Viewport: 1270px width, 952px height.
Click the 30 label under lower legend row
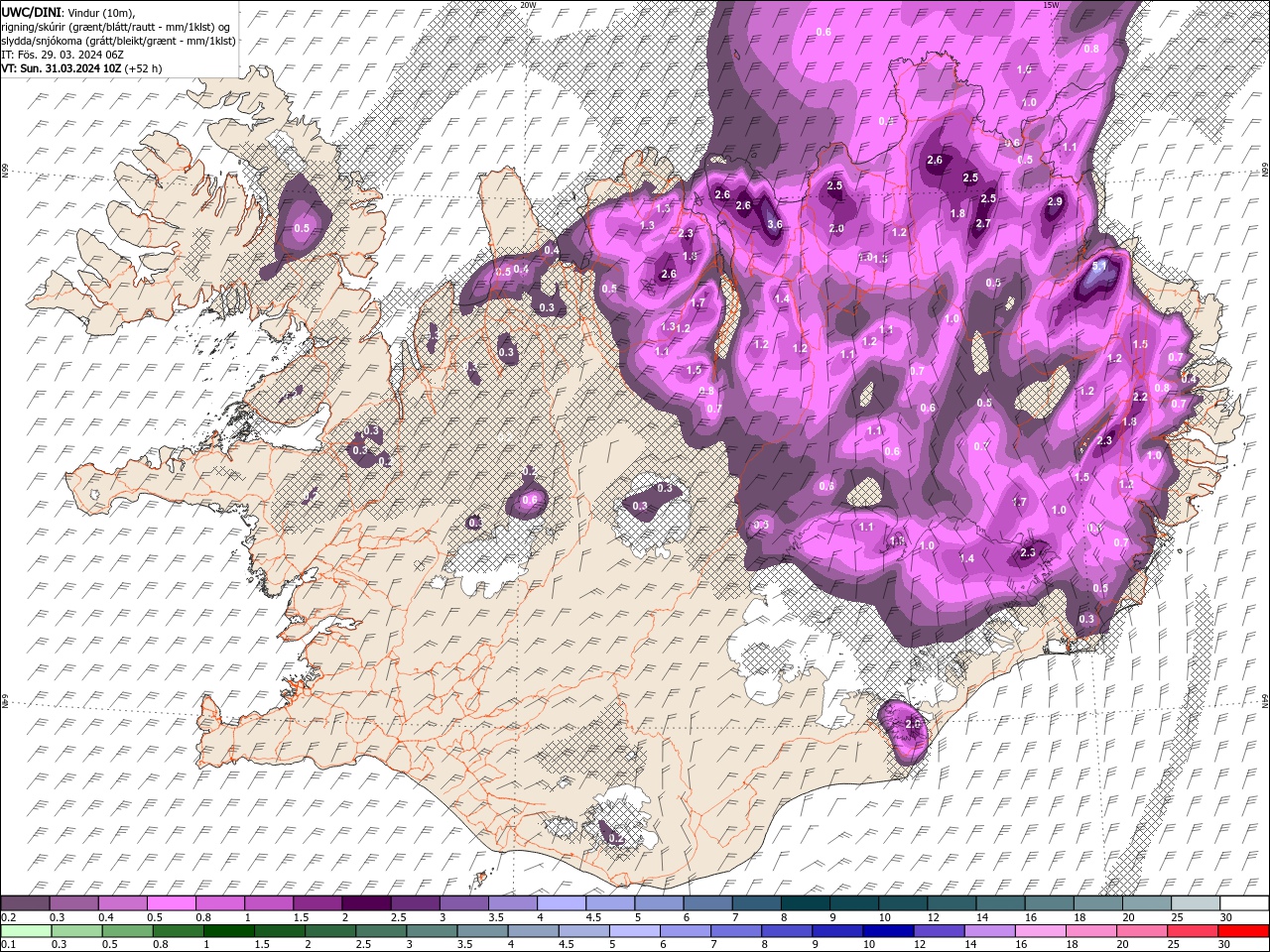click(1224, 945)
